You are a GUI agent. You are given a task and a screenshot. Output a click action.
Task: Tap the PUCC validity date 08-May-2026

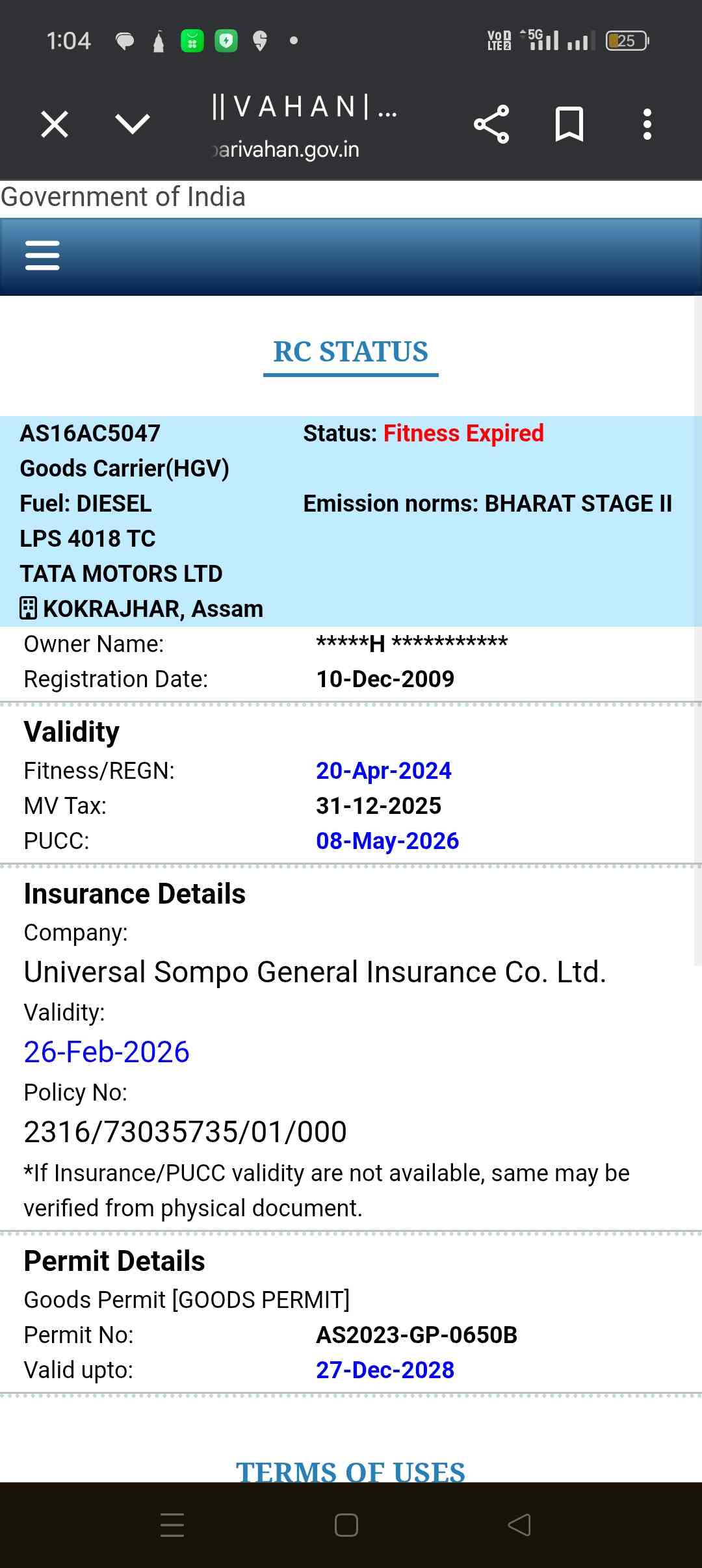click(x=387, y=841)
